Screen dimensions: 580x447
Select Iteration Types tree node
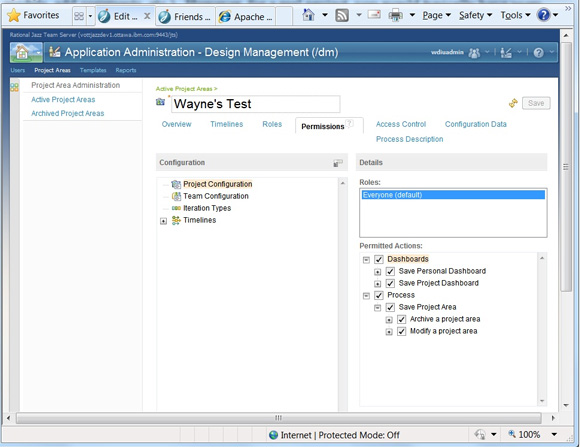click(x=207, y=208)
